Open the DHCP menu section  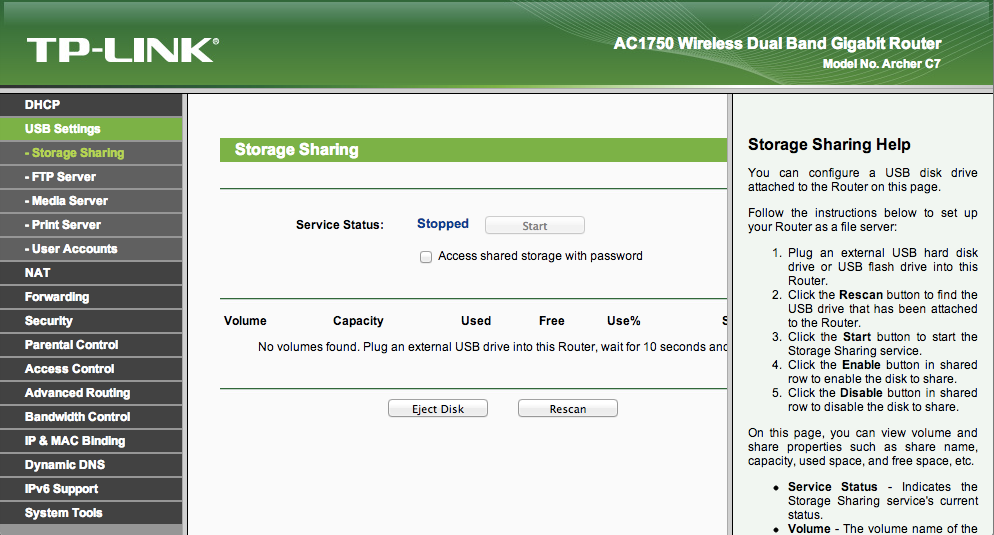click(43, 105)
